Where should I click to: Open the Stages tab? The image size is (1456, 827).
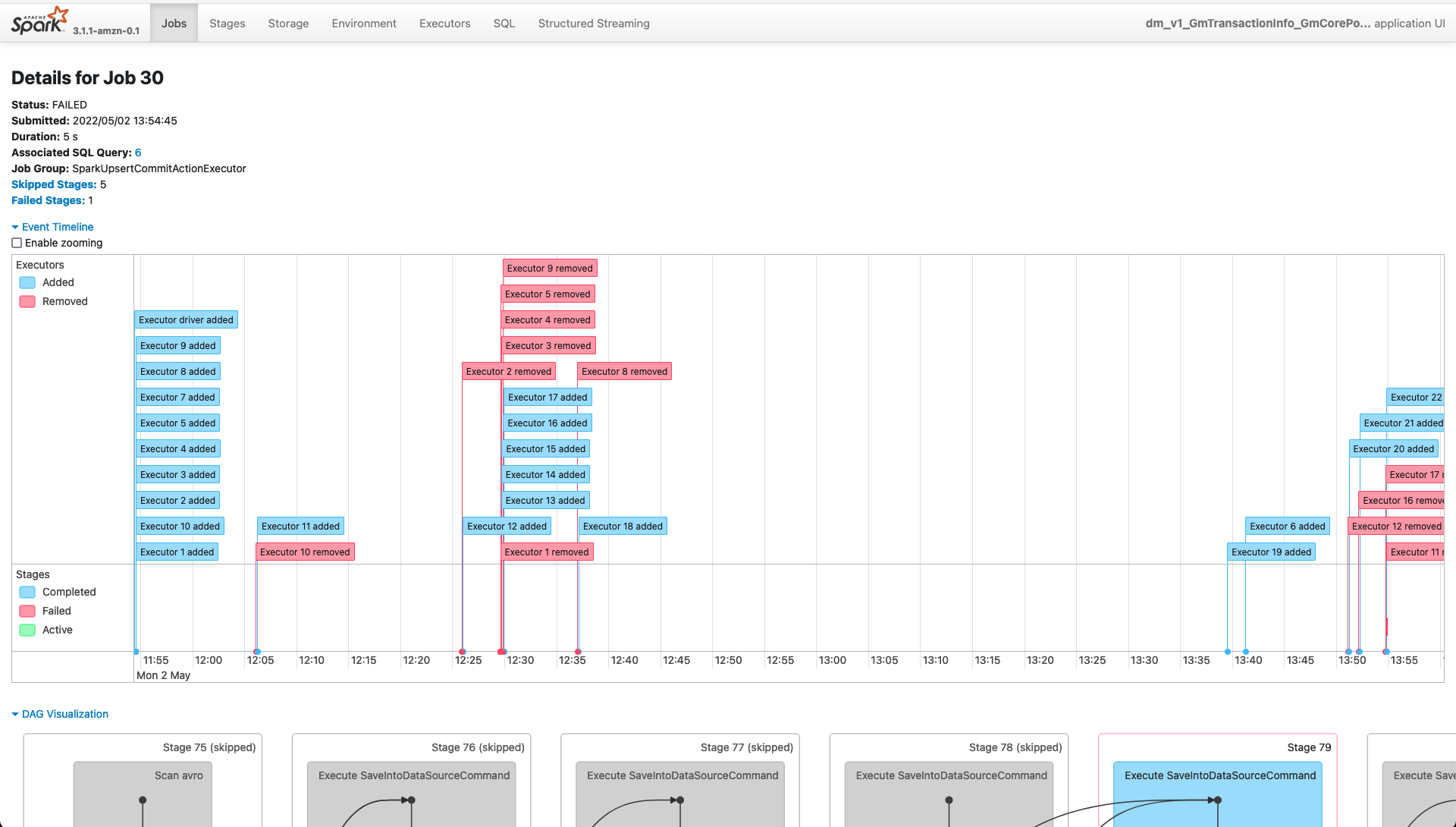click(227, 24)
